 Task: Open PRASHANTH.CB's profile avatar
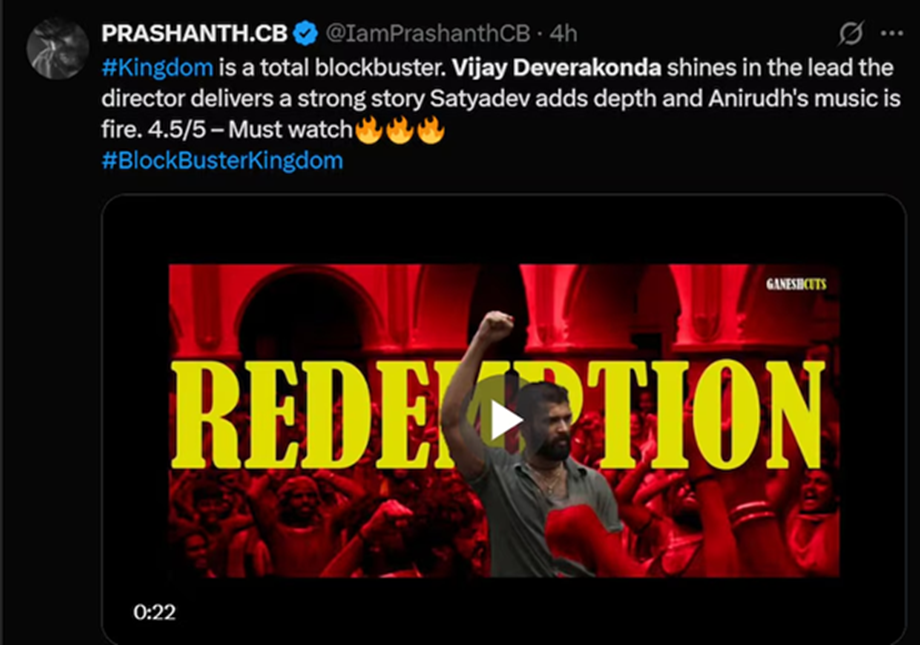(58, 48)
